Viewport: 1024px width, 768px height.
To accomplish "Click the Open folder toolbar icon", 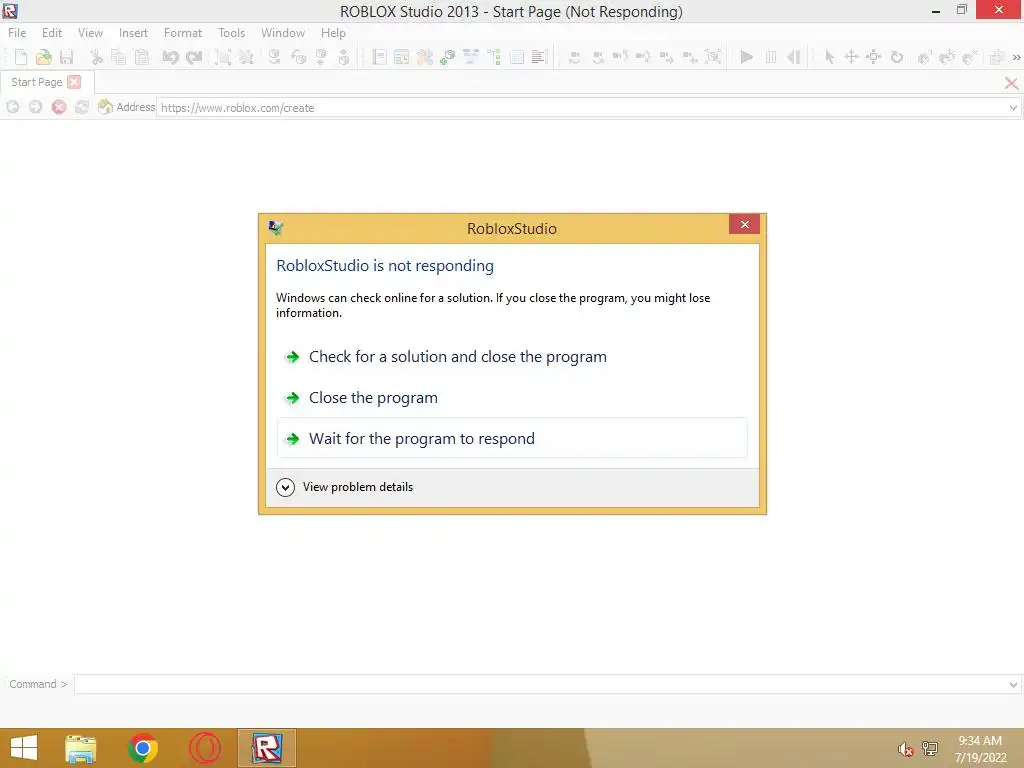I will click(x=44, y=57).
